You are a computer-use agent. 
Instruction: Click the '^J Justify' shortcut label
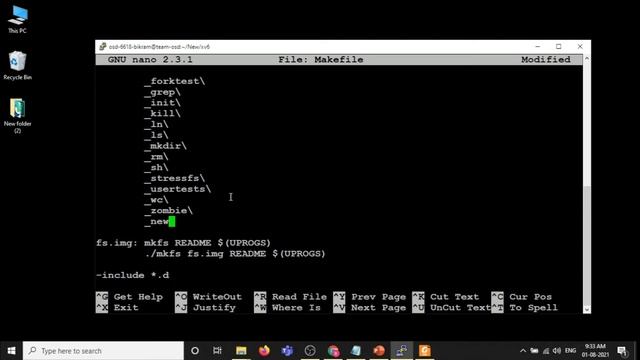pyautogui.click(x=205, y=307)
